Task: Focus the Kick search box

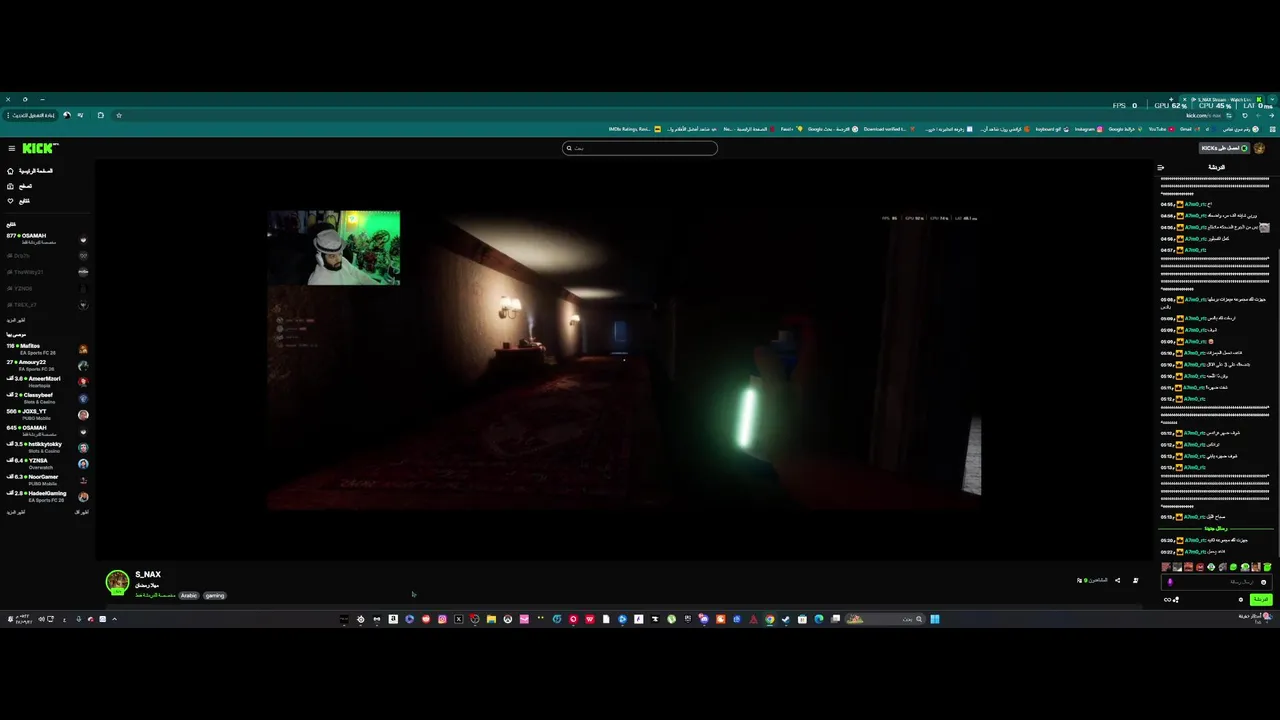Action: point(640,148)
